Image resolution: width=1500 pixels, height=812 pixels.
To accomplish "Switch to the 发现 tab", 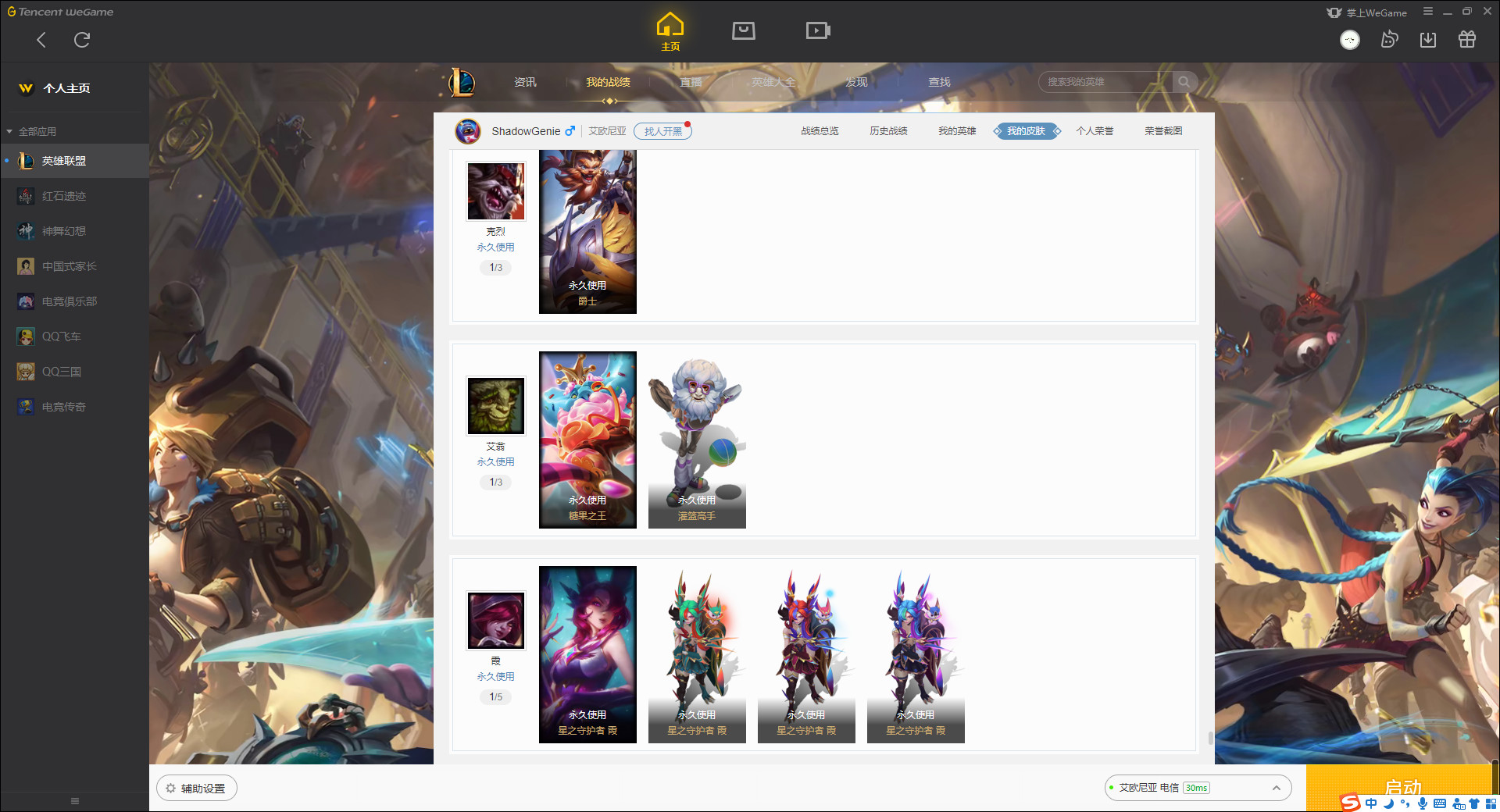I will click(x=856, y=82).
